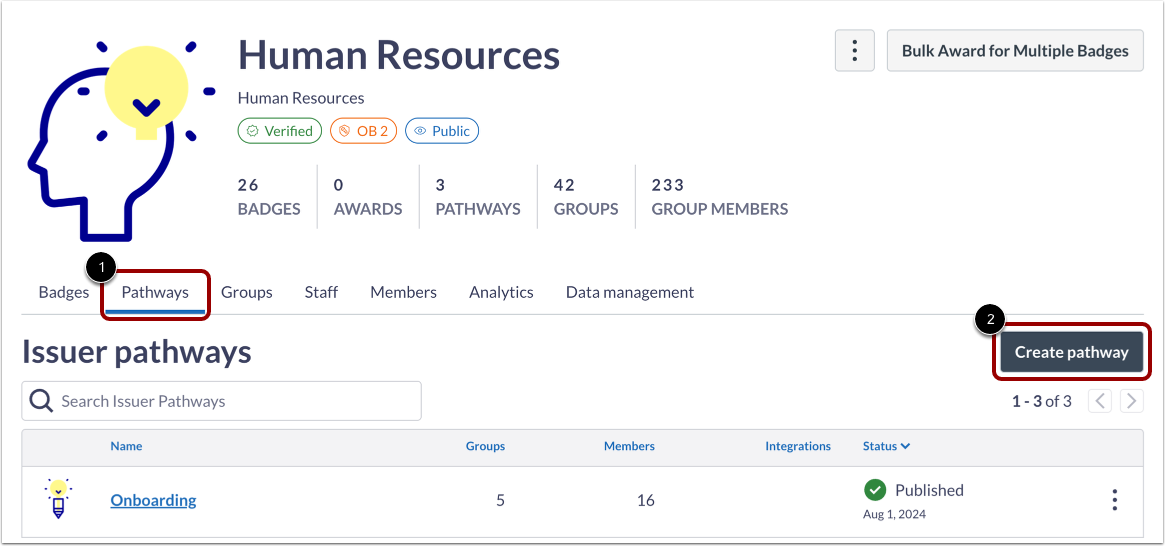1165x546 pixels.
Task: Select the Pathways tab
Action: tap(155, 292)
